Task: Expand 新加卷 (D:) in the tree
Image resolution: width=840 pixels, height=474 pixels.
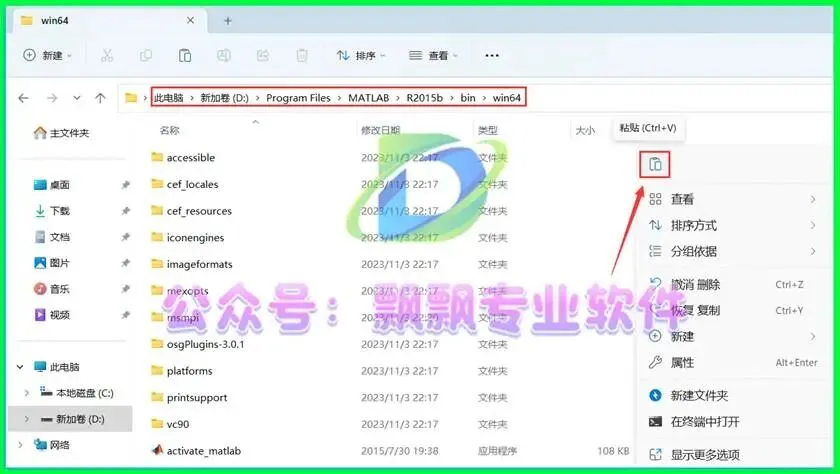Action: click(x=27, y=419)
